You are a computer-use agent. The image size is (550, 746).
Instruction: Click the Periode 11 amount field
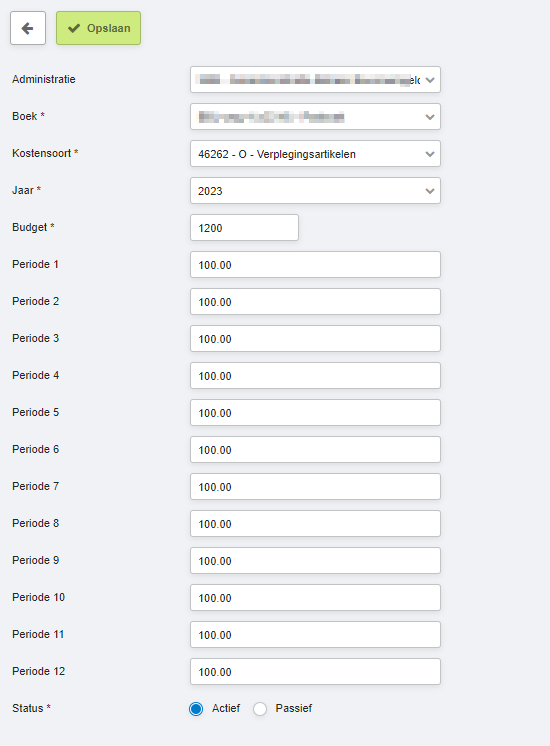315,635
